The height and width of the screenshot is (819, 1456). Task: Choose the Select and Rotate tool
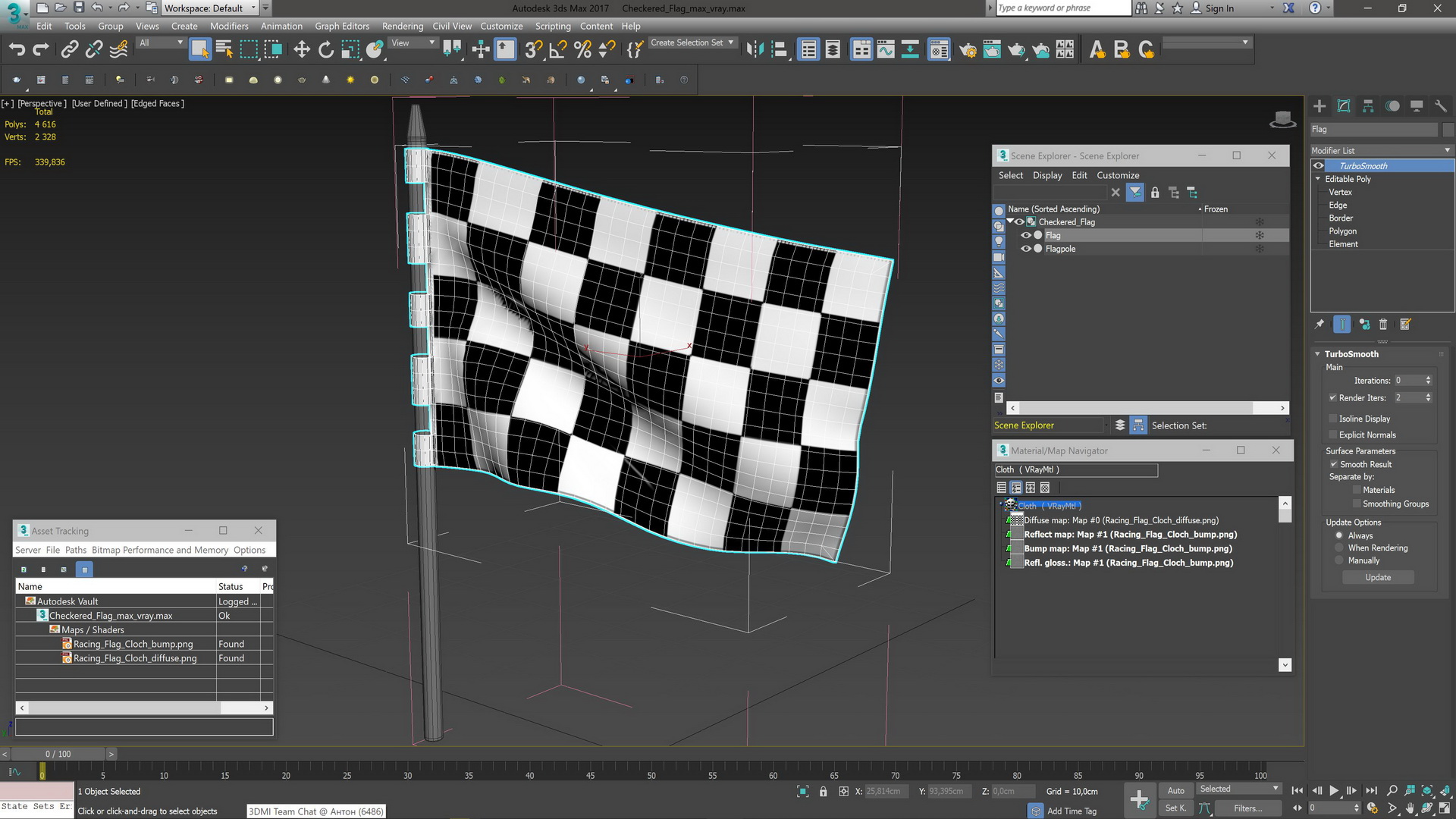(326, 50)
